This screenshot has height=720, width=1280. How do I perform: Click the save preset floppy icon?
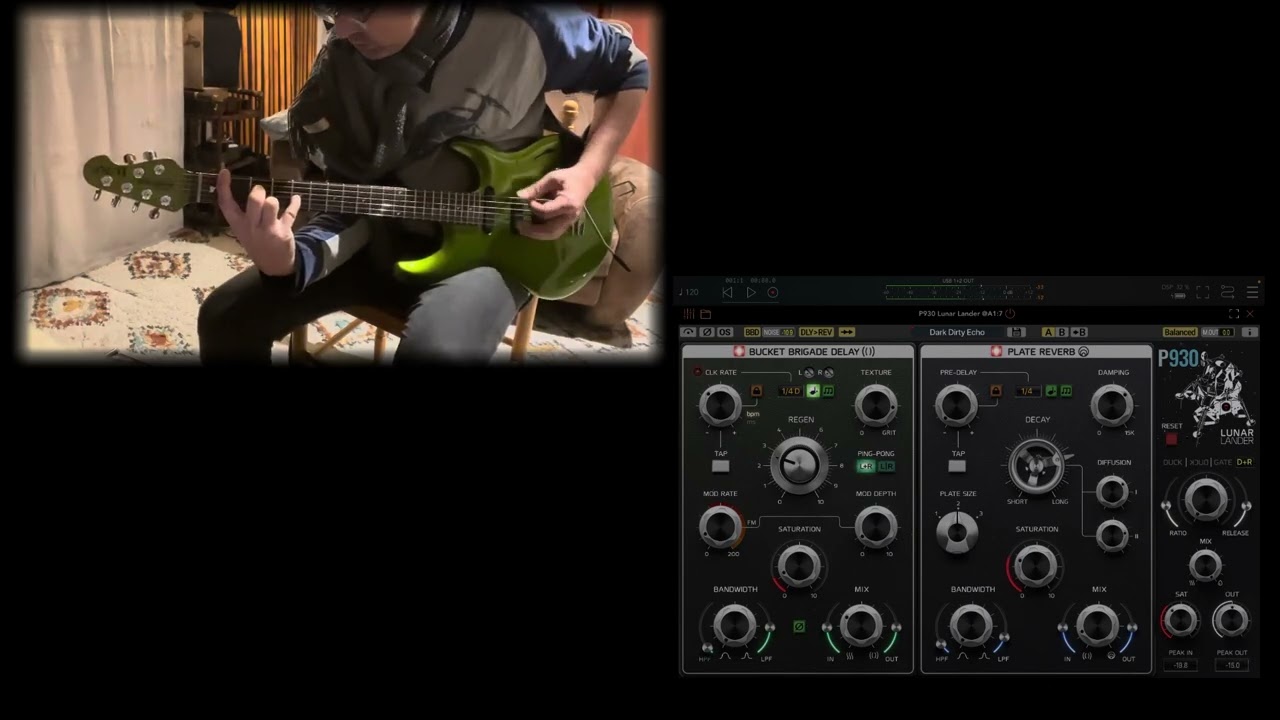click(1016, 332)
